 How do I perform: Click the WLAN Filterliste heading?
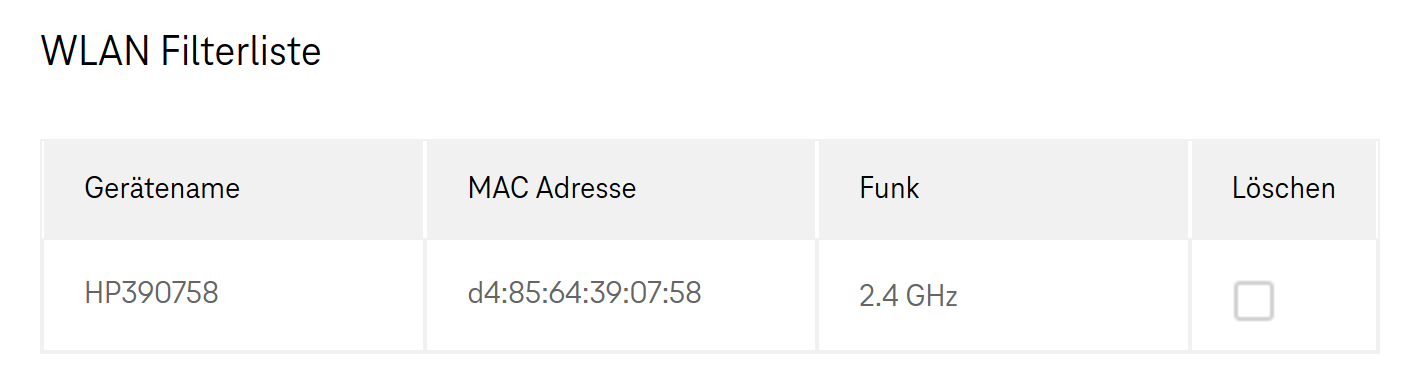coord(181,51)
